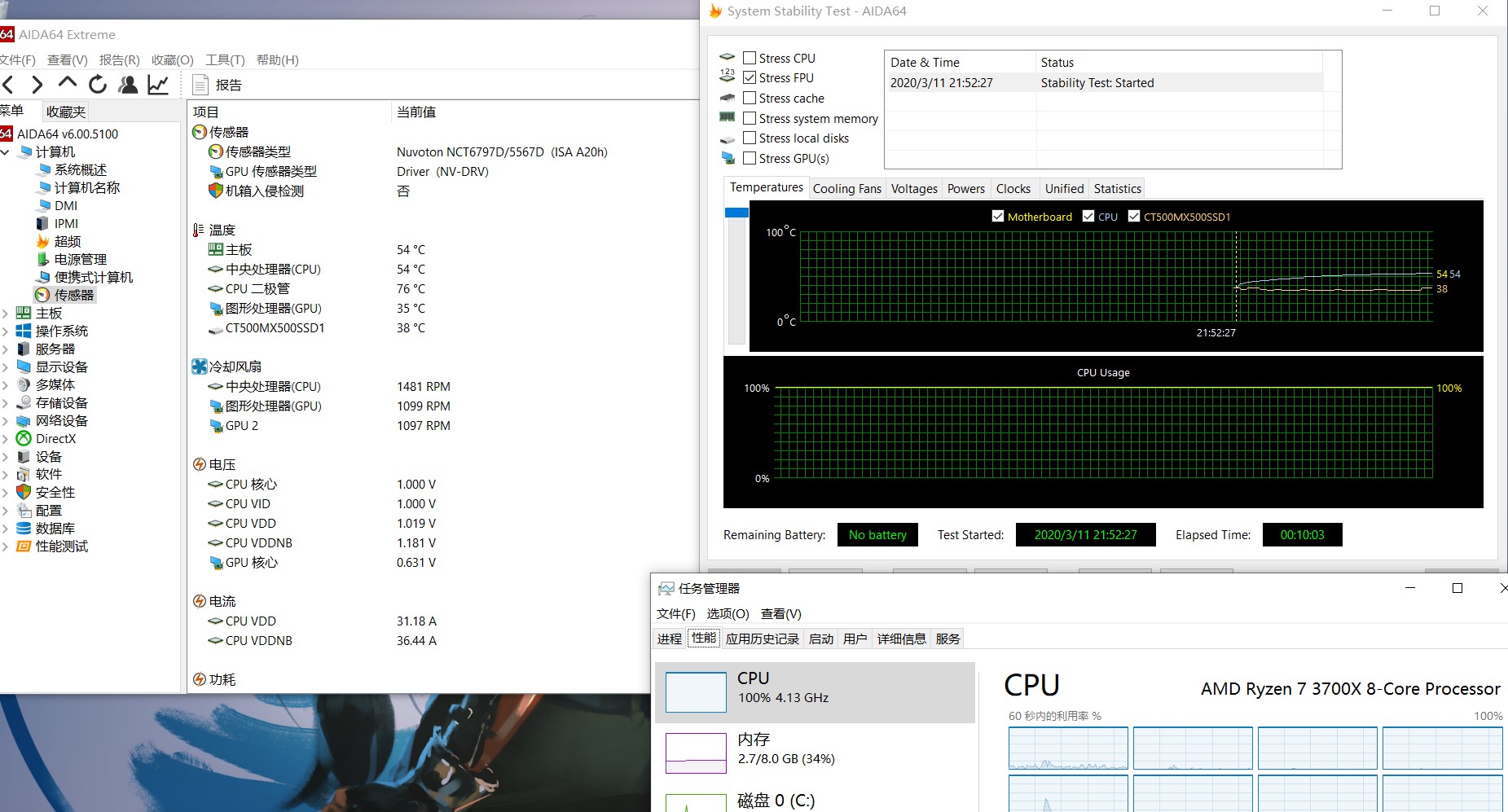Toggle the CT500MX500SSD1 graph checkbox

1134,216
